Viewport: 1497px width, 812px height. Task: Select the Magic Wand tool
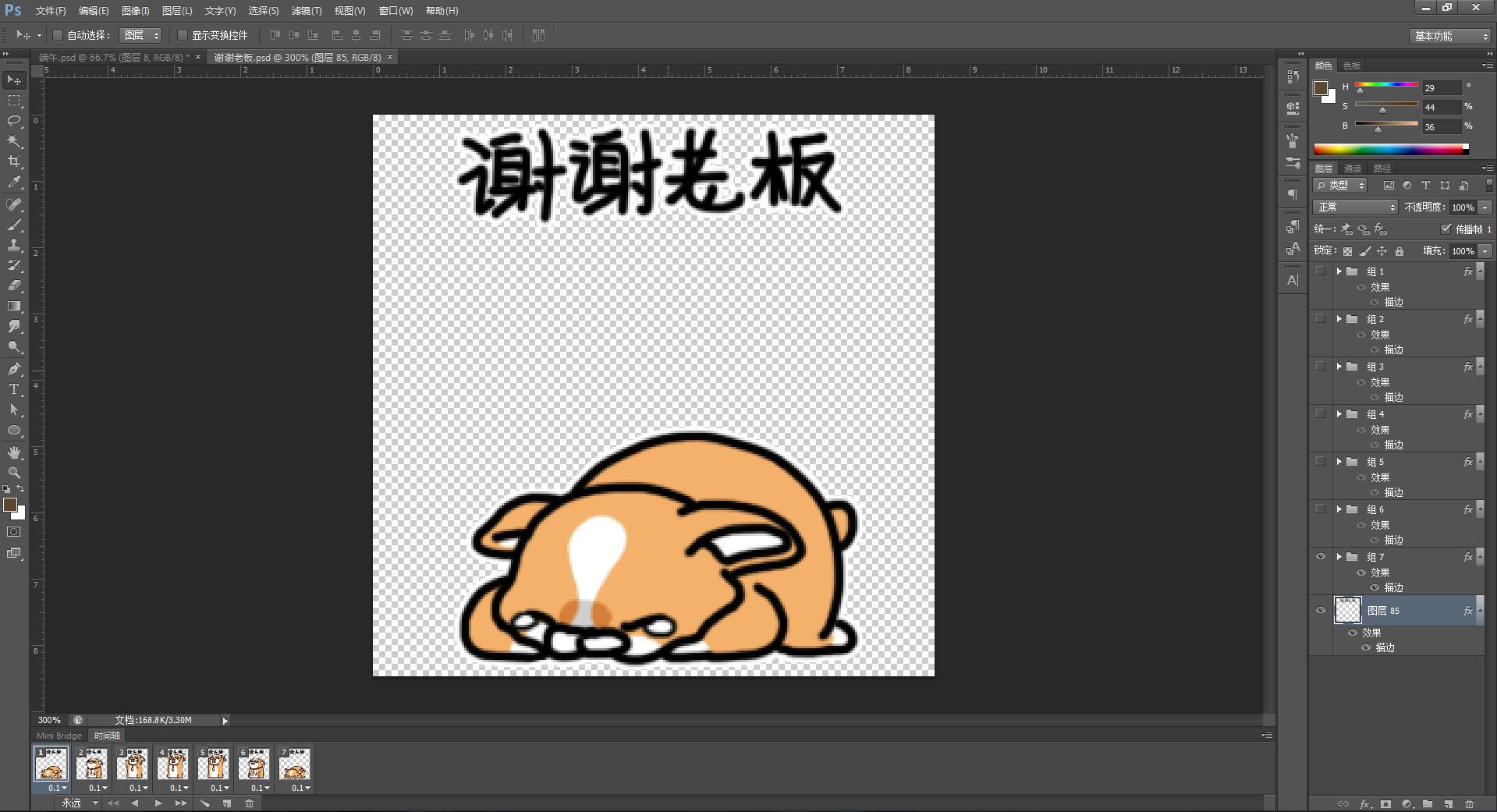point(14,141)
